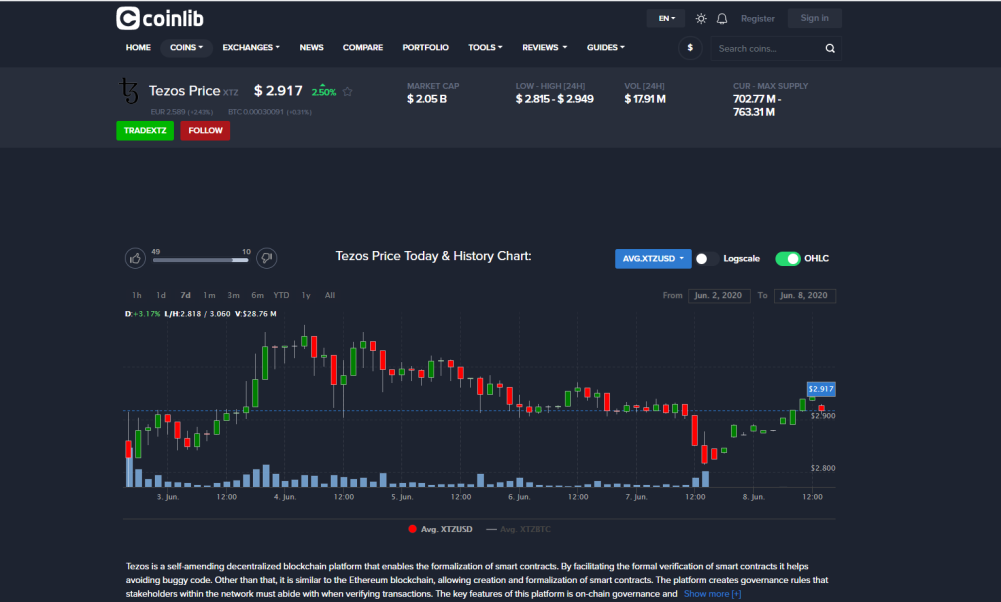Click the dollar currency selector icon
The width and height of the screenshot is (1001, 602).
click(x=690, y=48)
